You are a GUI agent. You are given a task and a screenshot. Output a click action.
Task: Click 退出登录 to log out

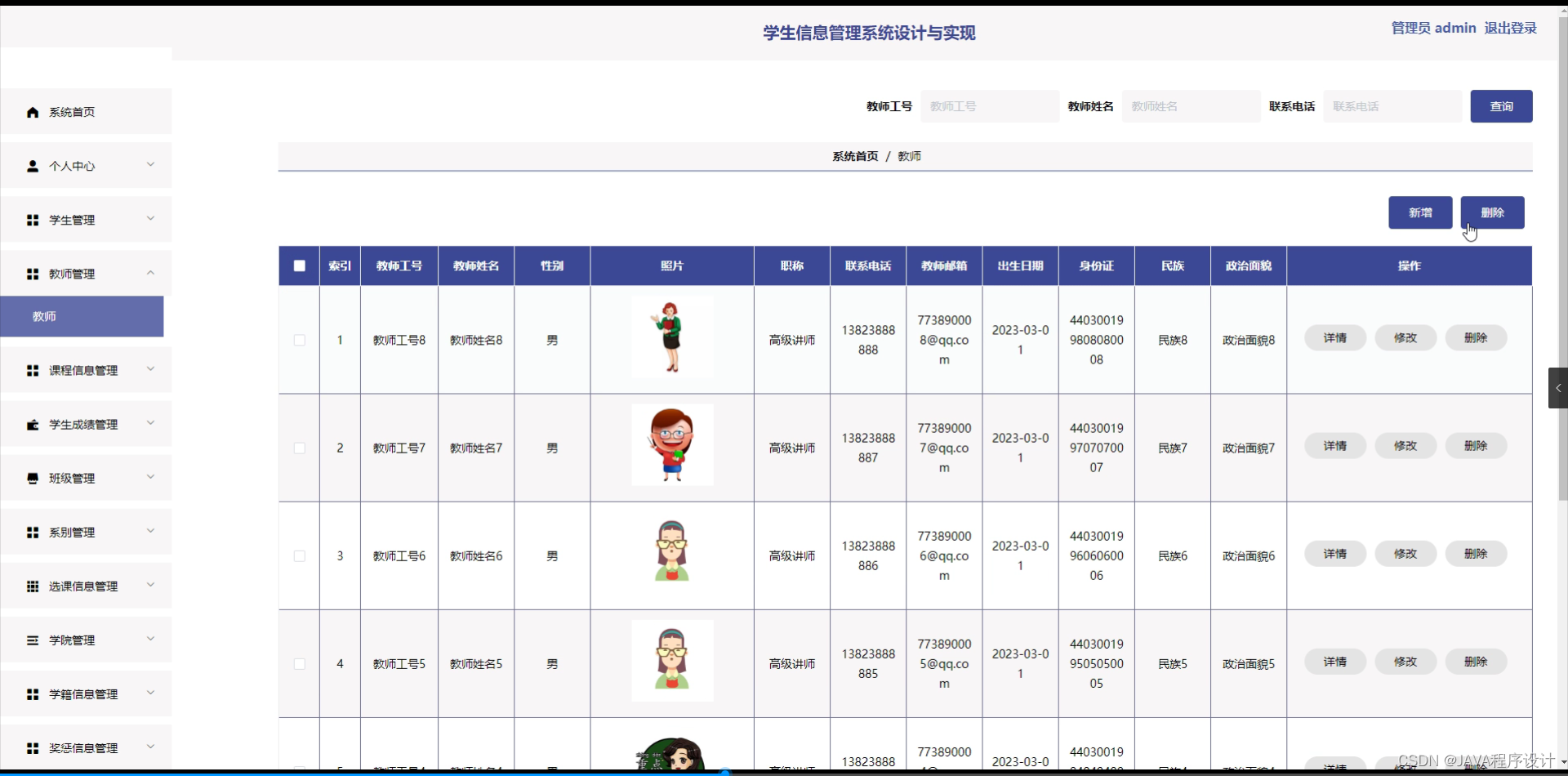click(1510, 27)
